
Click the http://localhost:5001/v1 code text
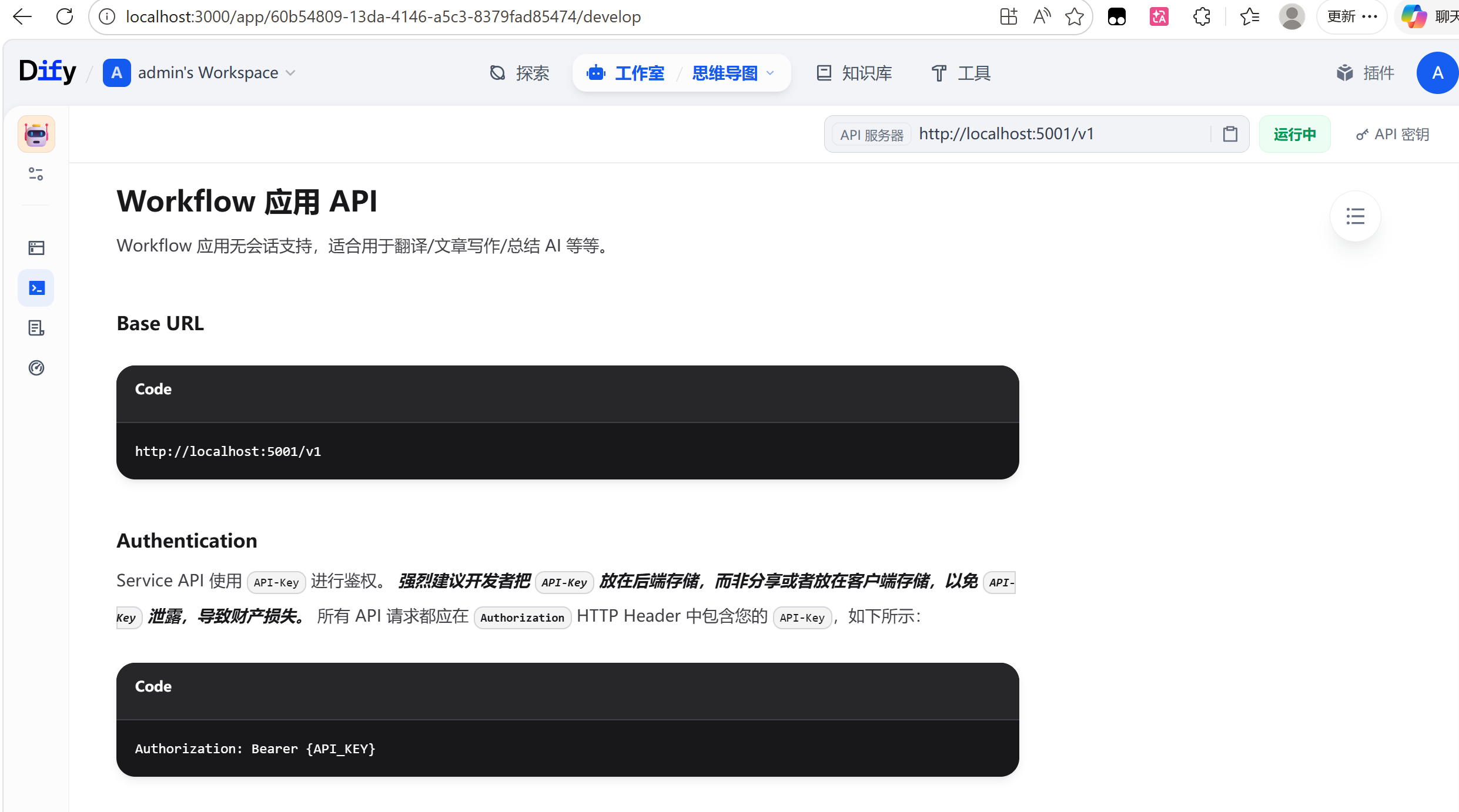[x=228, y=451]
